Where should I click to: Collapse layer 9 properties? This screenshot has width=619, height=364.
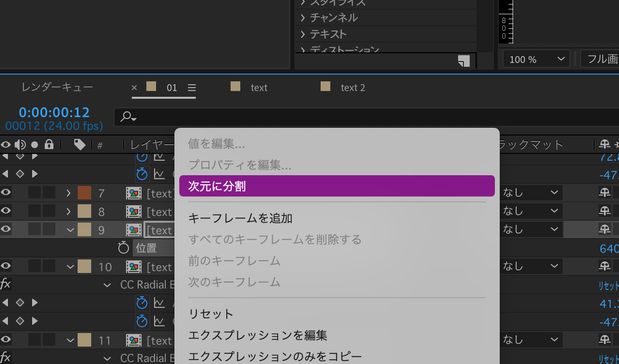70,230
